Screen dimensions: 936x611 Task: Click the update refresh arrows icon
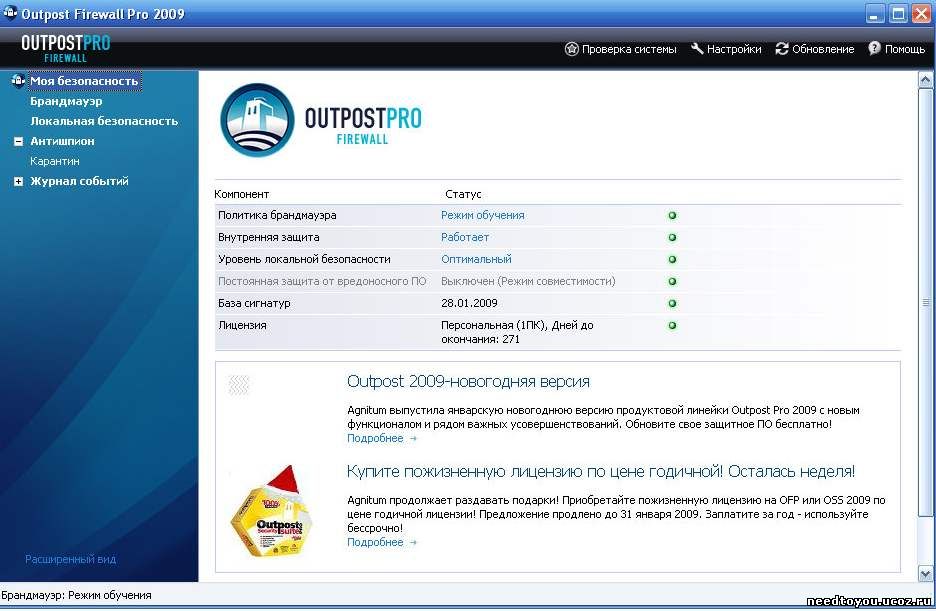click(781, 49)
